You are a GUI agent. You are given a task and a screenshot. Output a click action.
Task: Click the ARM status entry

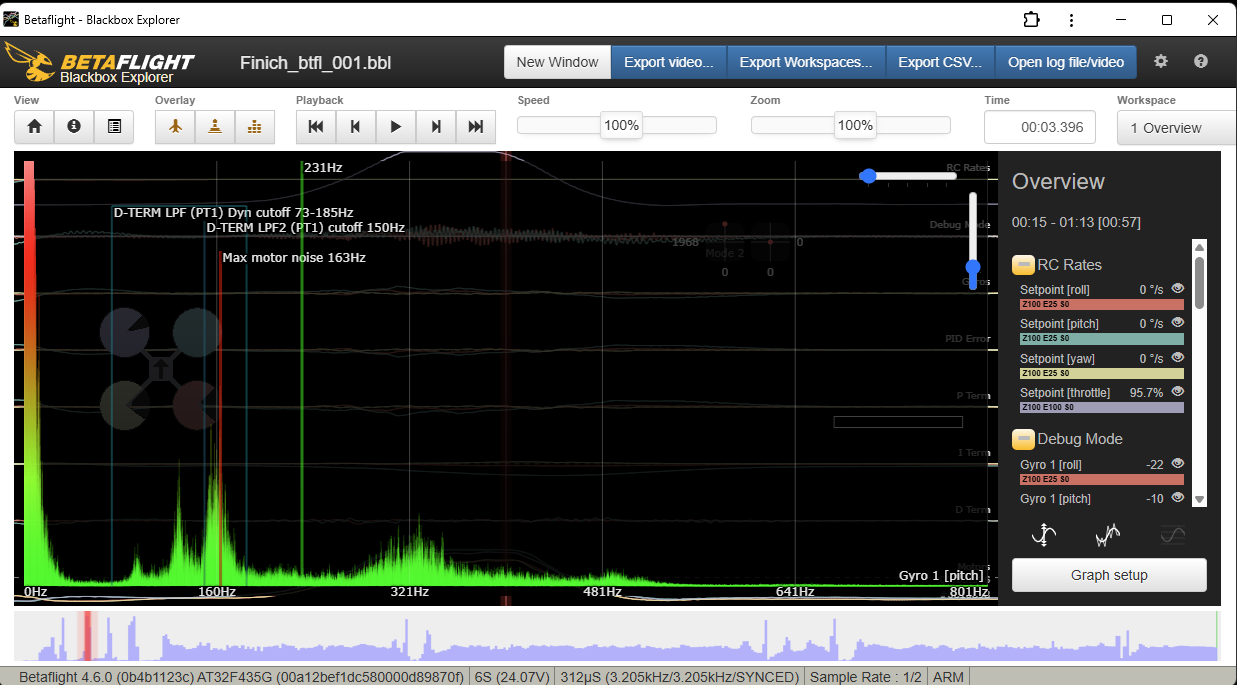948,677
